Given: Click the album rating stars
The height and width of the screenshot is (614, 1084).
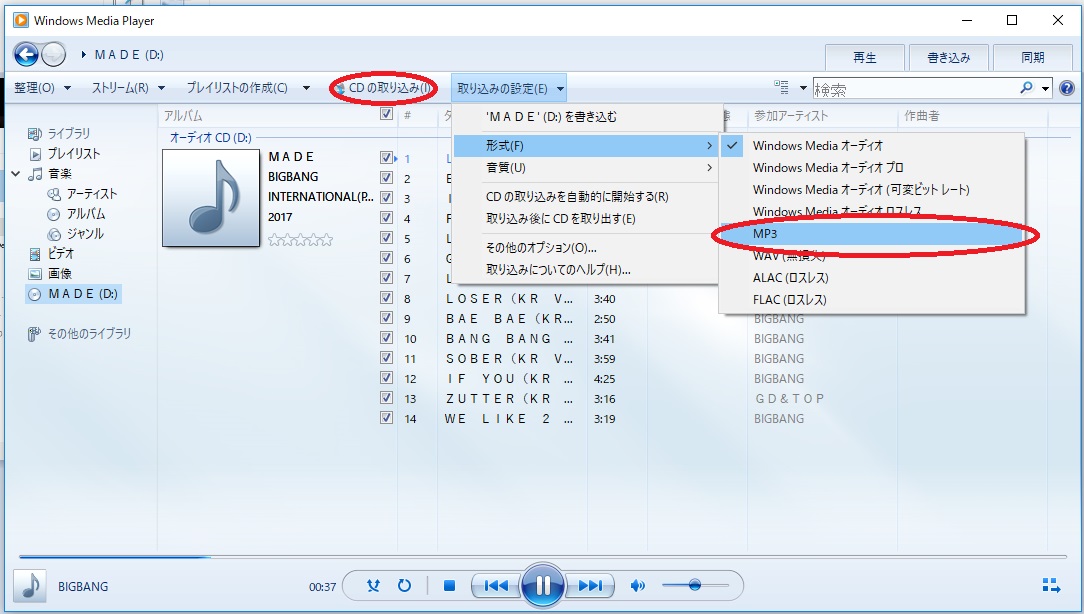Looking at the screenshot, I should coord(300,240).
